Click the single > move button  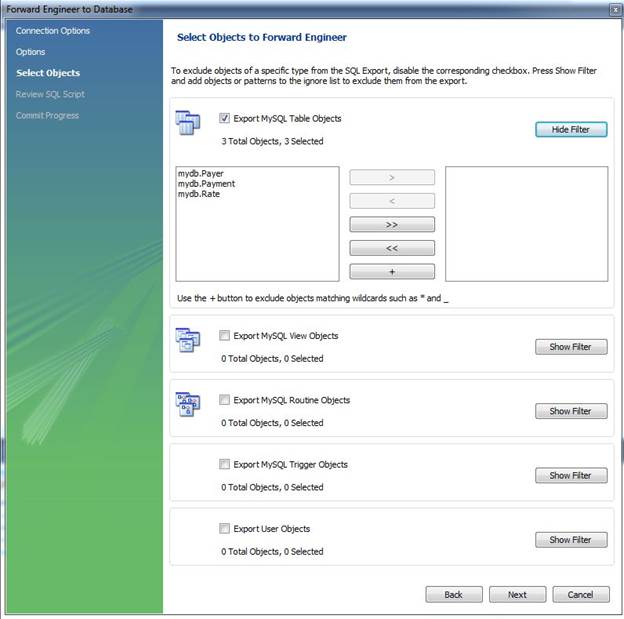(392, 178)
